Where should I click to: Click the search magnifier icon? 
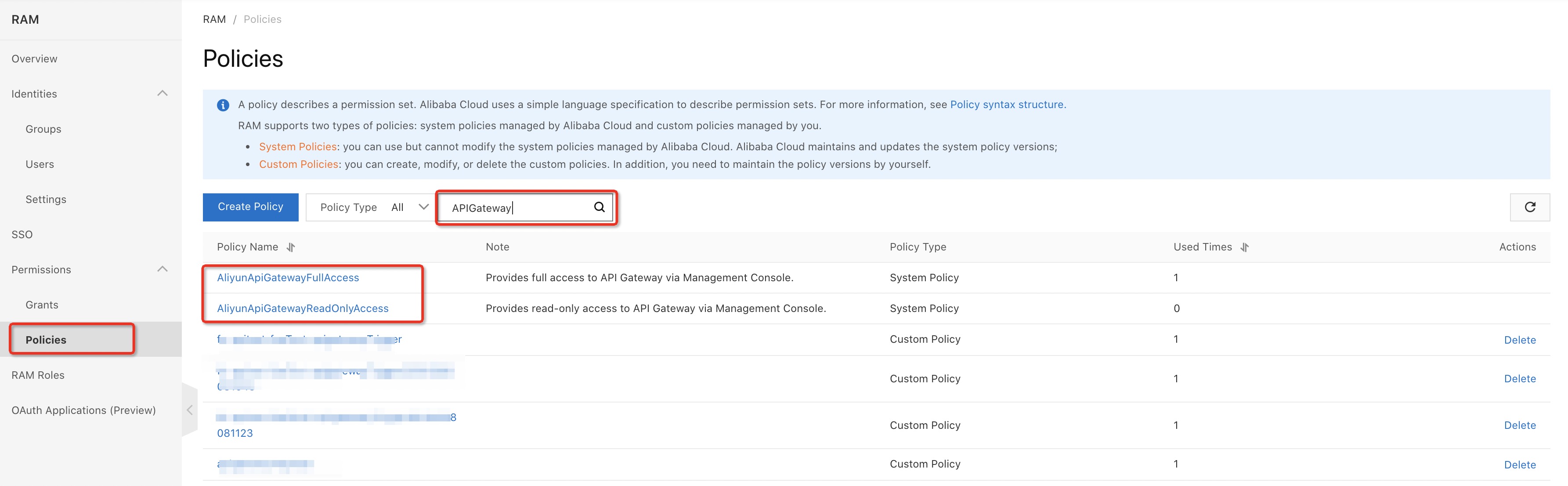(599, 207)
